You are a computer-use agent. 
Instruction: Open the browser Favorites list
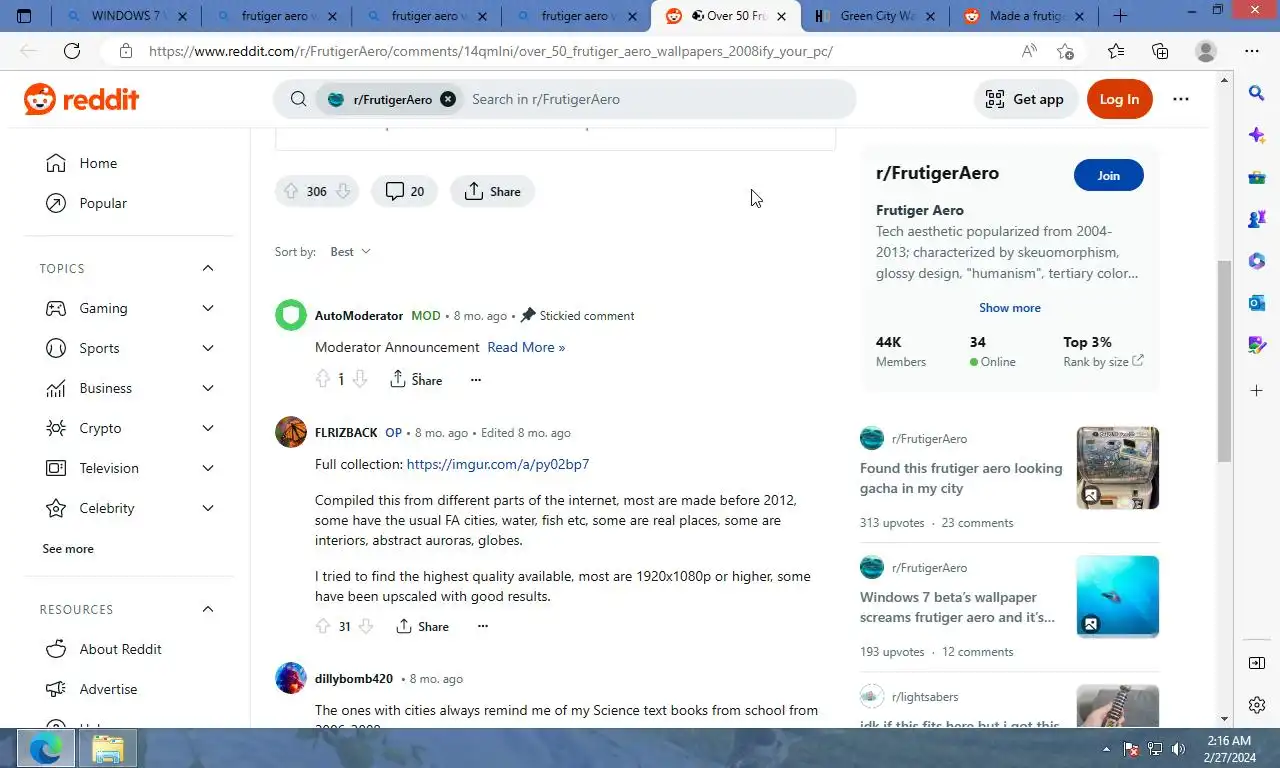(x=1116, y=51)
